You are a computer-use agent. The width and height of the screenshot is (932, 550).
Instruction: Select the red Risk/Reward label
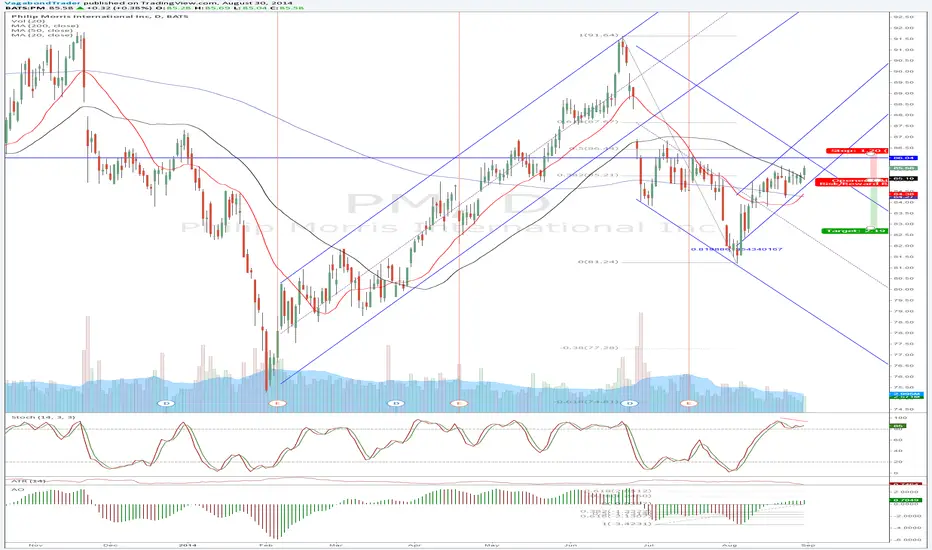(854, 184)
